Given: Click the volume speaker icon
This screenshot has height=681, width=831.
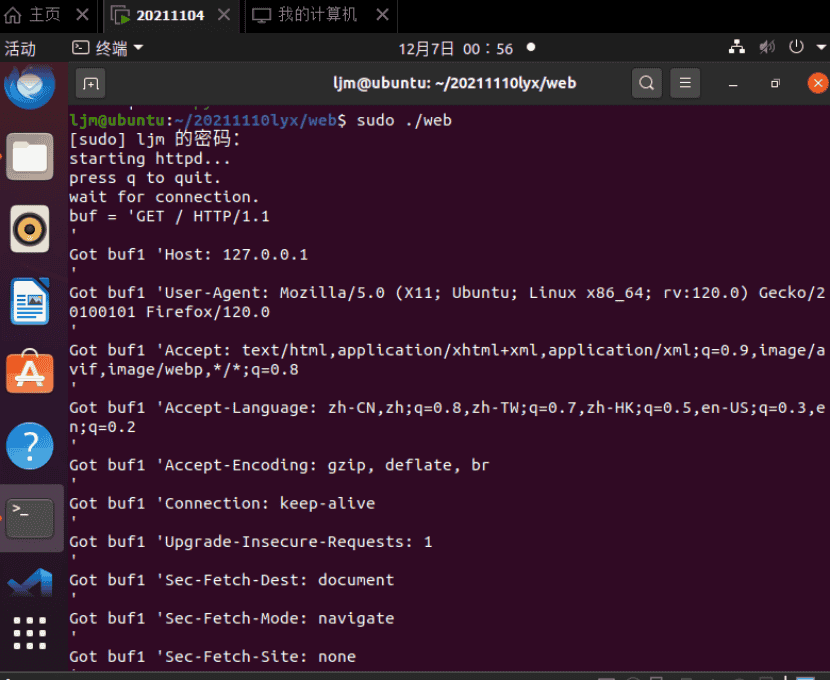Looking at the screenshot, I should pyautogui.click(x=767, y=47).
